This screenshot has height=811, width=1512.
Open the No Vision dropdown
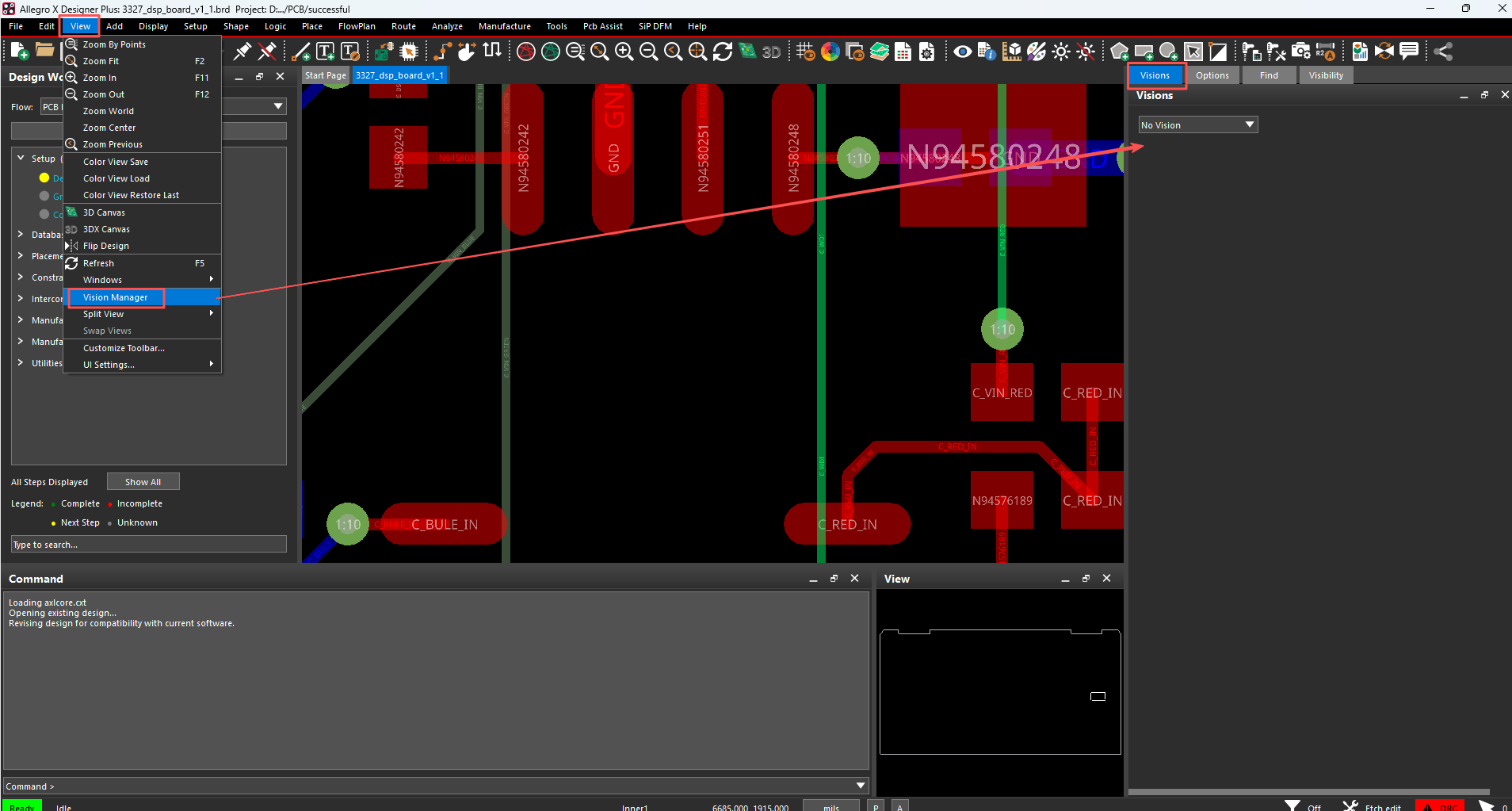point(1197,125)
